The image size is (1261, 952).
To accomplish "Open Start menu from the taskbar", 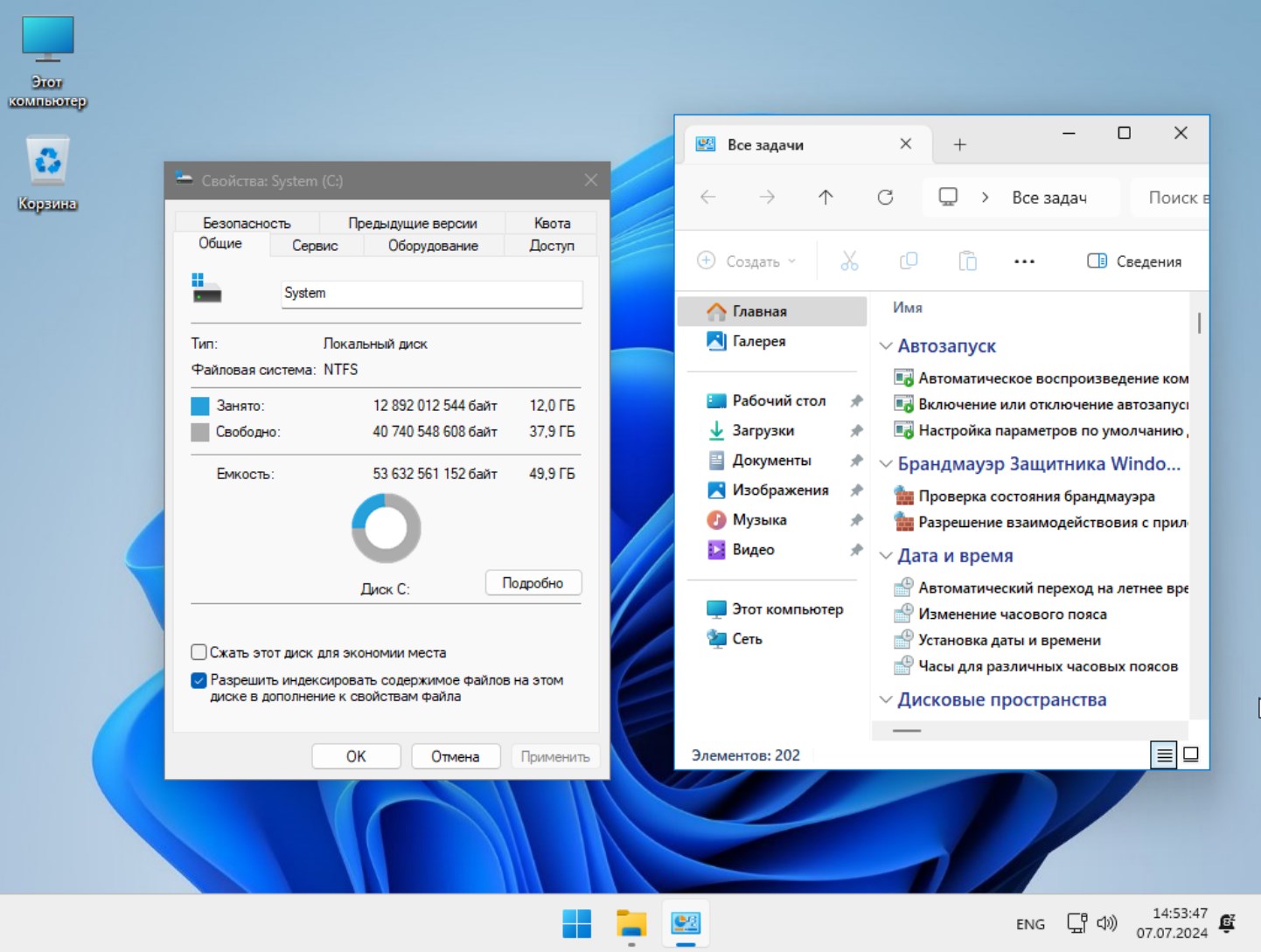I will pyautogui.click(x=576, y=923).
